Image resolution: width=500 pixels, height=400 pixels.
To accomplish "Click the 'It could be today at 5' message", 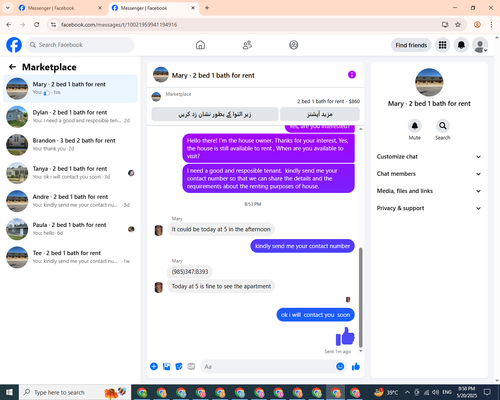I will pyautogui.click(x=221, y=229).
